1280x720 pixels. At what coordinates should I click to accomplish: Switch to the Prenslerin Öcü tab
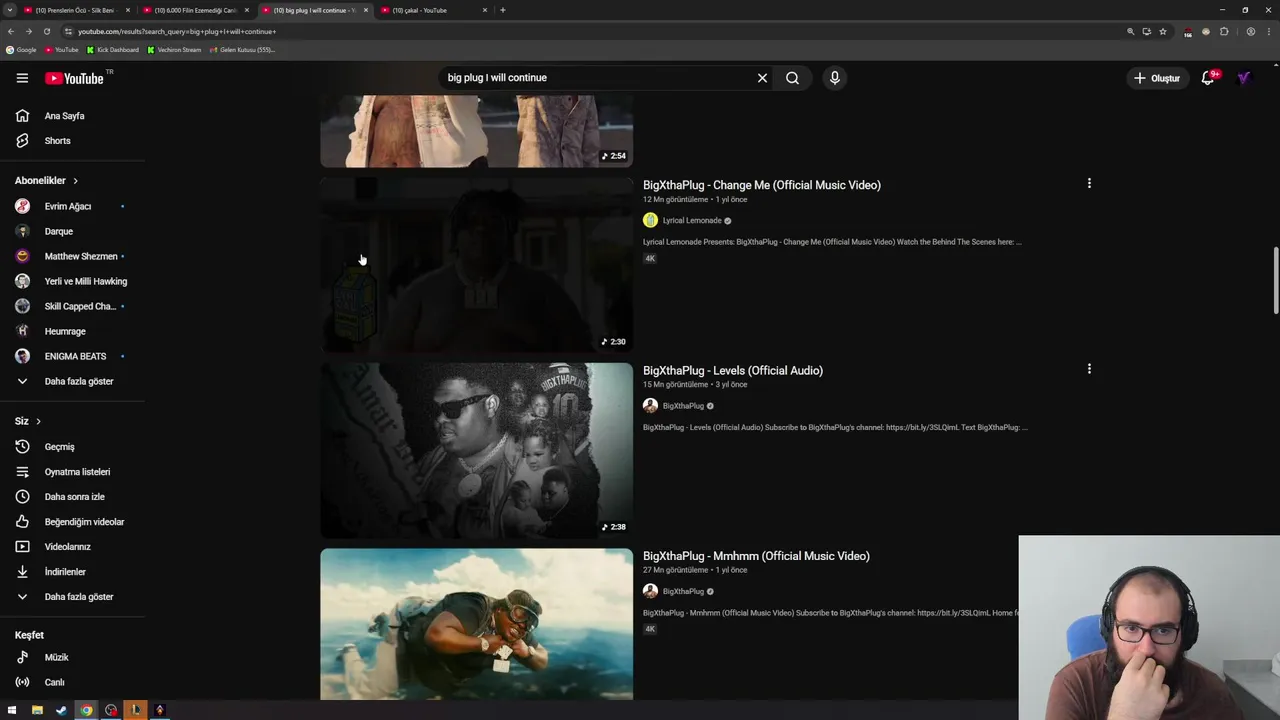pos(75,10)
